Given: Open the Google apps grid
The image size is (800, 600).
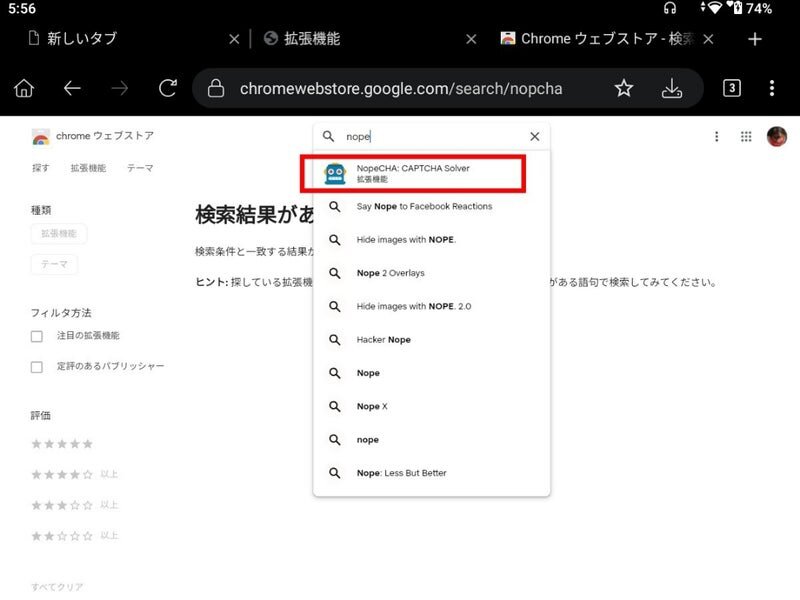Looking at the screenshot, I should (746, 136).
